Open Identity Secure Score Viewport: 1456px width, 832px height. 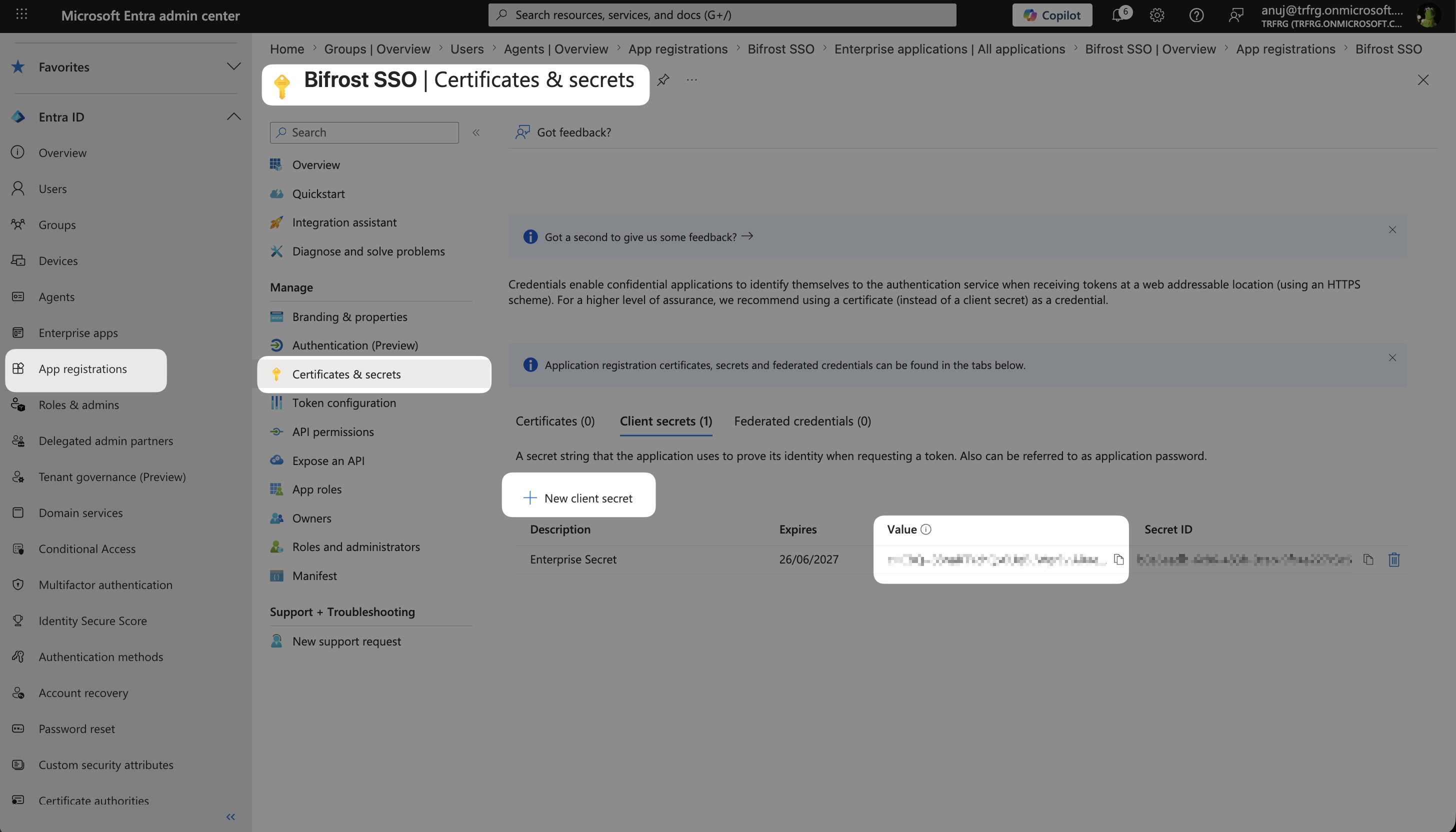pos(92,620)
